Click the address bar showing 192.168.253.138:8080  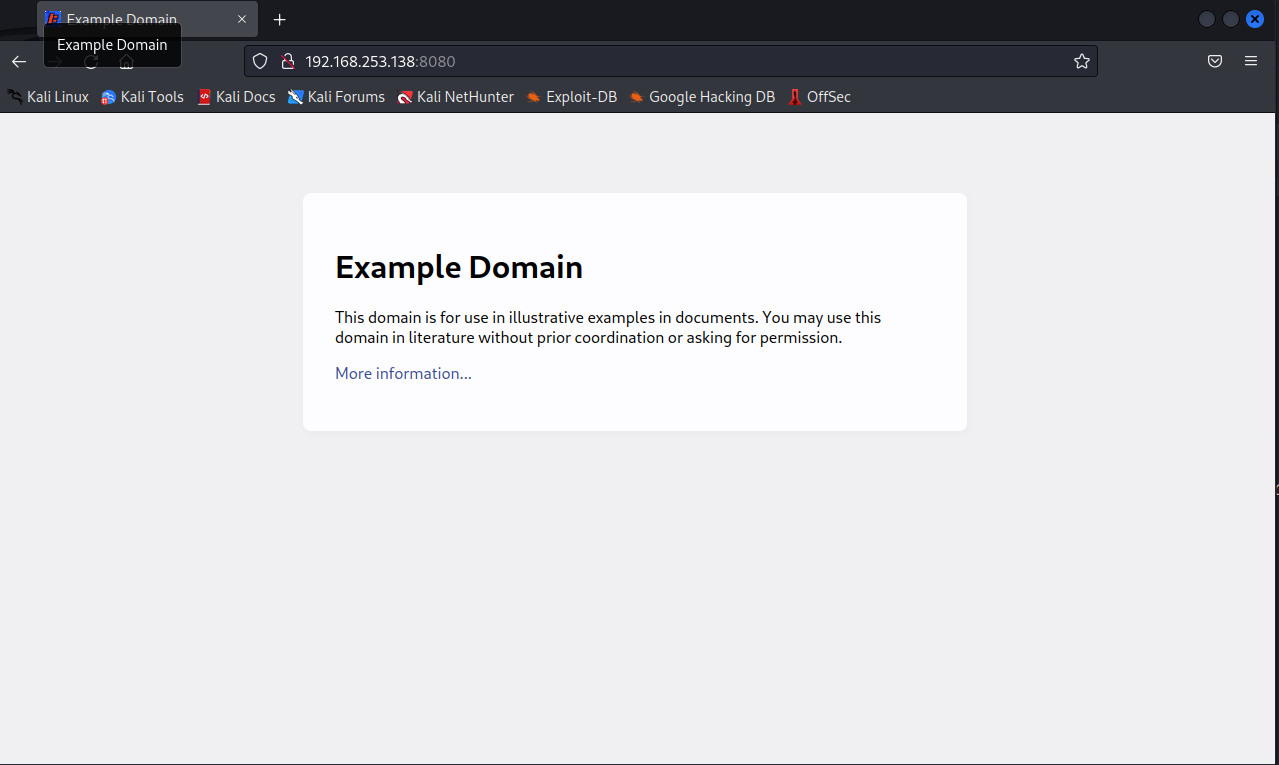tap(670, 61)
